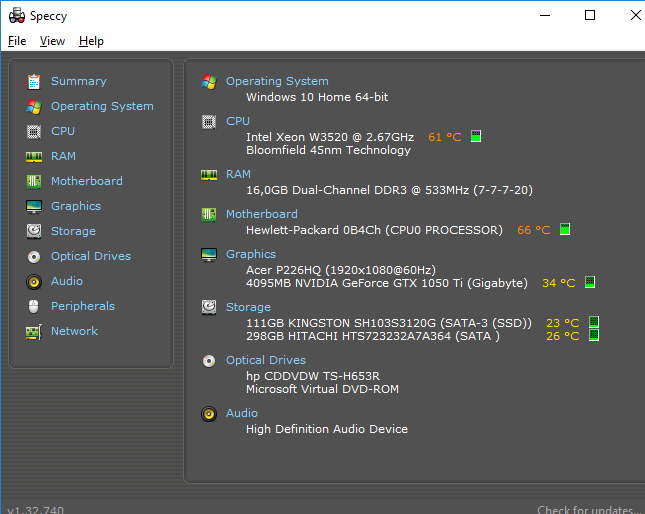
Task: Click the GPU temperature indicator next to 34 °C
Action: [x=590, y=282]
